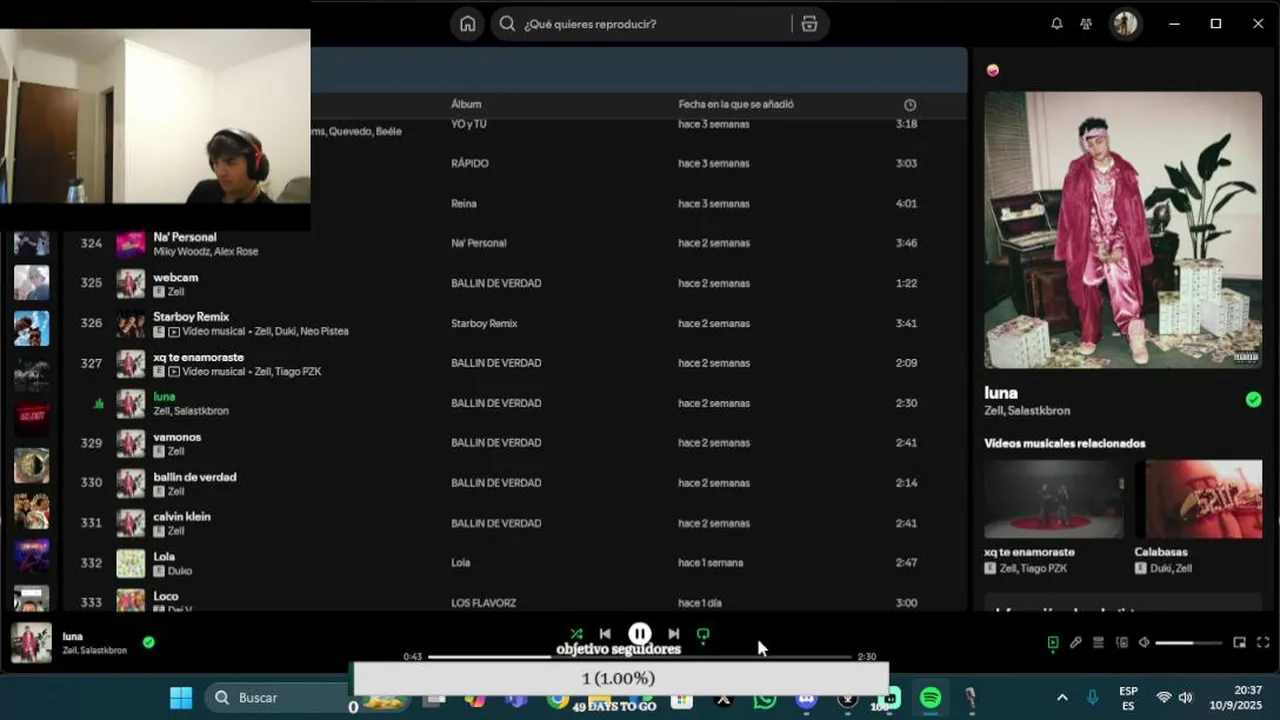Go to Spotify Home via house icon
The image size is (1280, 720).
(x=467, y=24)
